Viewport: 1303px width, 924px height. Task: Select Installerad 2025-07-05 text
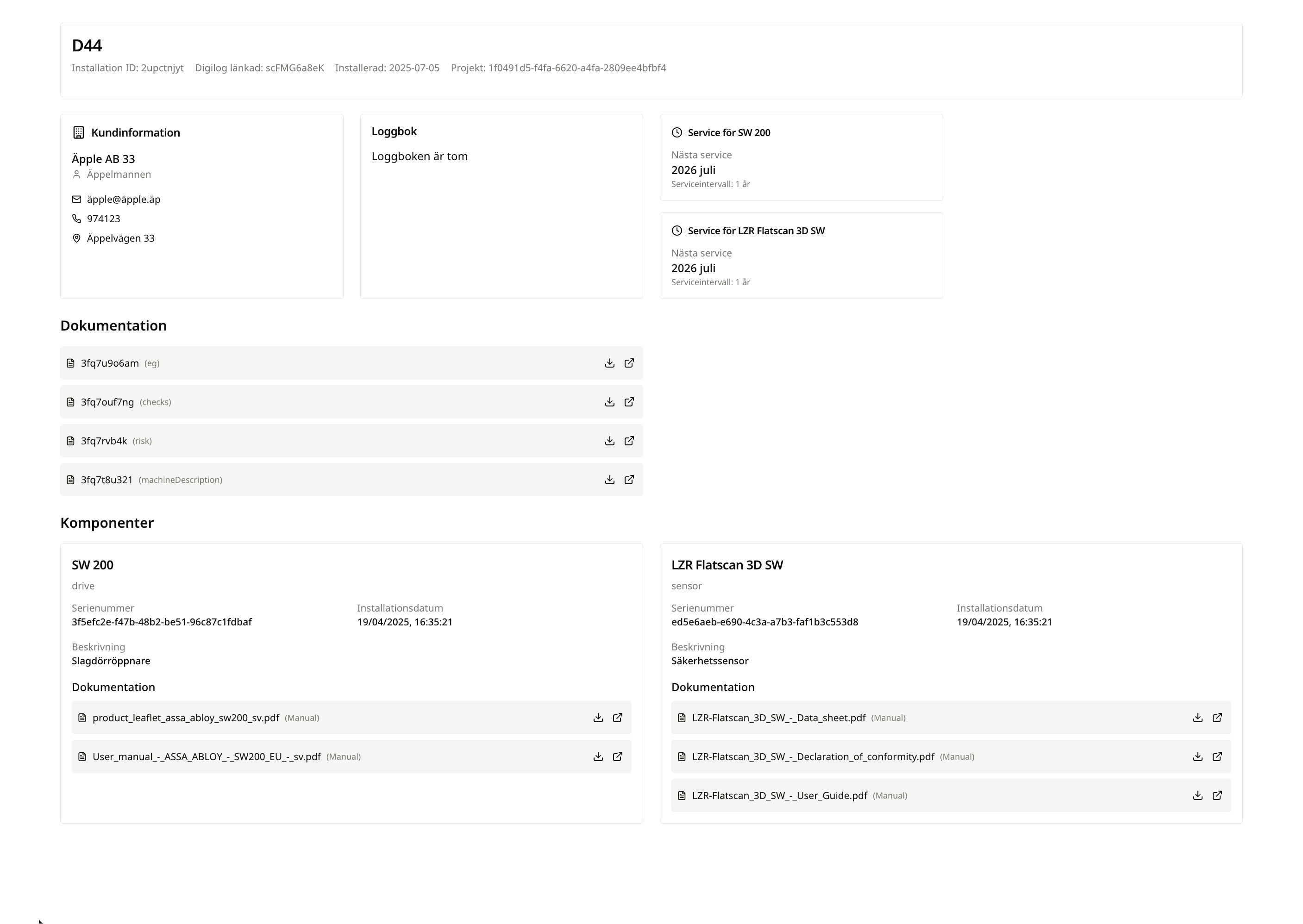(x=387, y=68)
